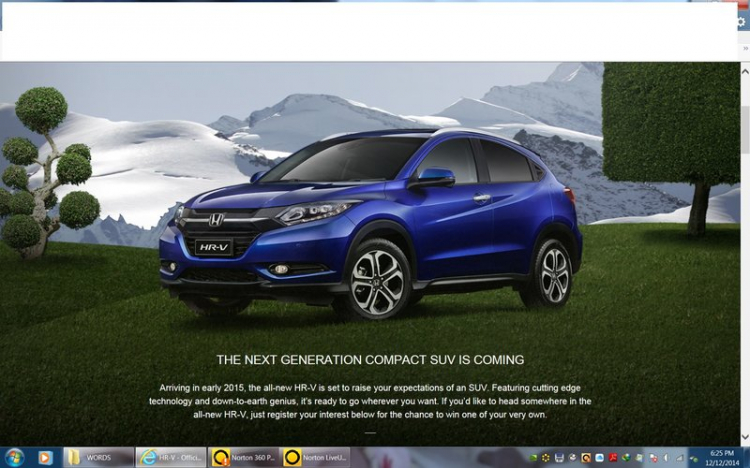Open the clock showing 6:25 PM
The height and width of the screenshot is (468, 750).
722,457
